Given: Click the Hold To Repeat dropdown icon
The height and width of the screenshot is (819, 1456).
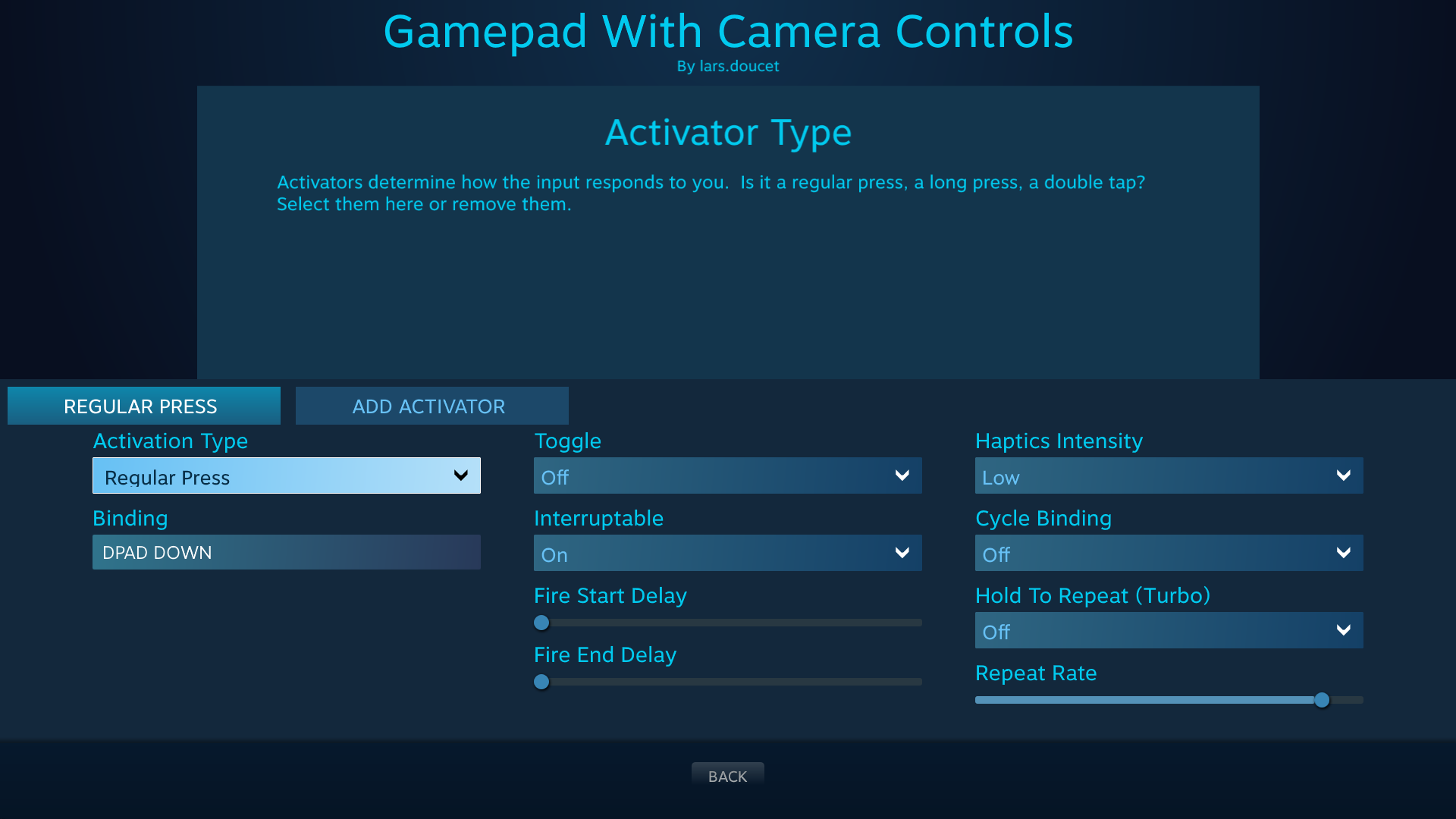Looking at the screenshot, I should 1343,630.
